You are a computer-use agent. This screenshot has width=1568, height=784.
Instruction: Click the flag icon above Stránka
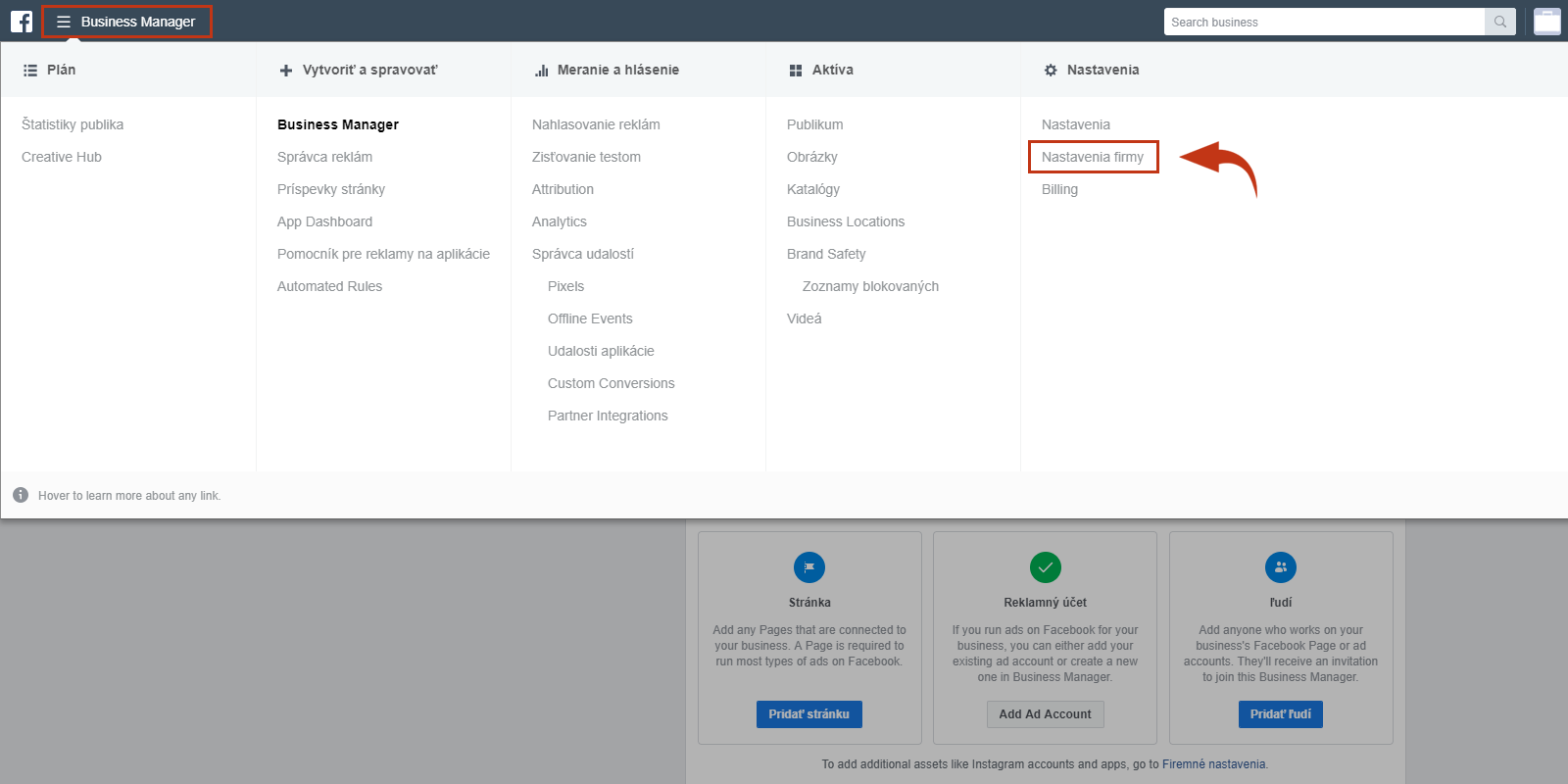(x=809, y=567)
